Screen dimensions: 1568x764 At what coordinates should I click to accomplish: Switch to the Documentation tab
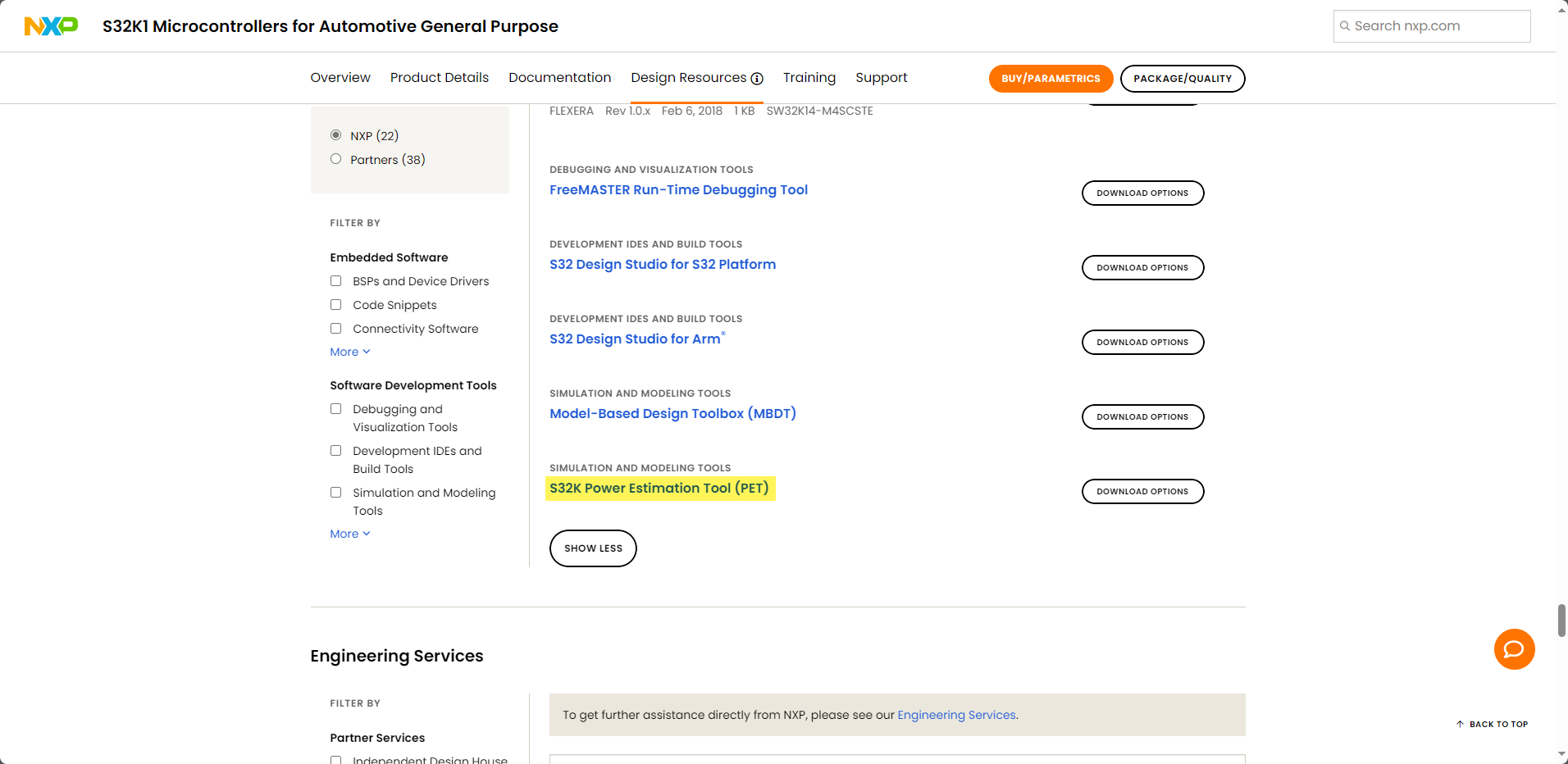pos(559,78)
